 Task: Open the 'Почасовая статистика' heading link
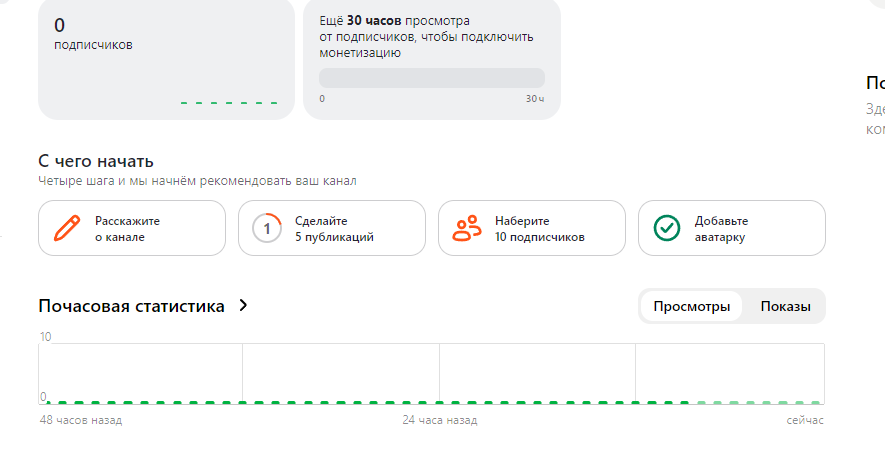(131, 306)
